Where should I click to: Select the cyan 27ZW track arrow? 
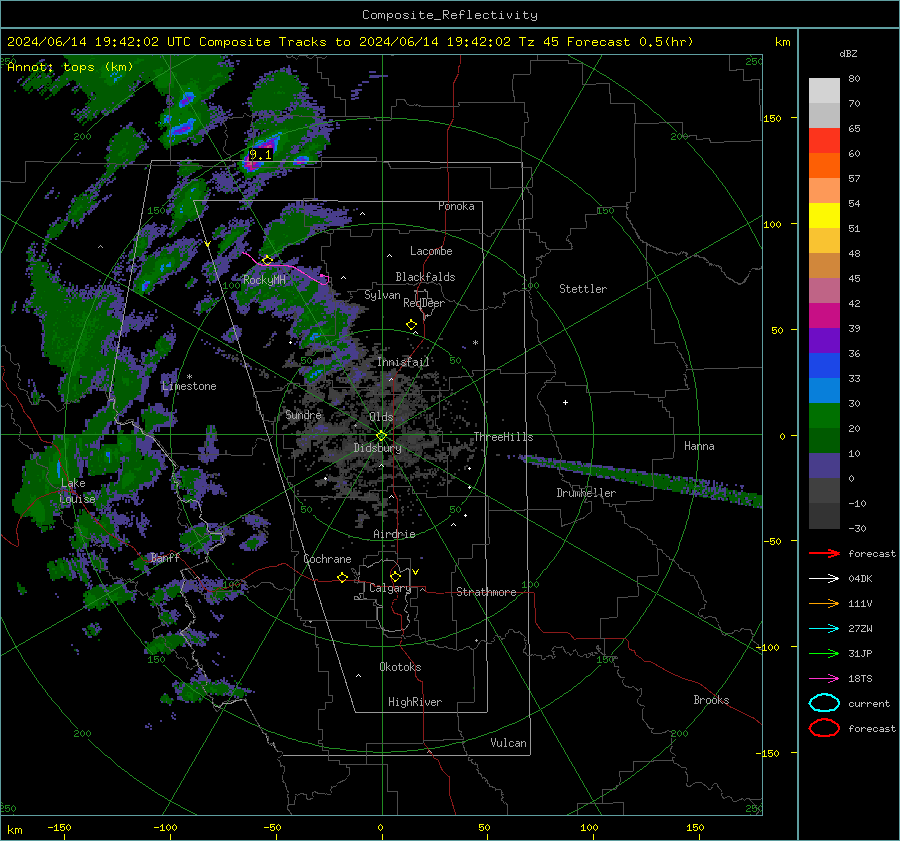point(824,629)
